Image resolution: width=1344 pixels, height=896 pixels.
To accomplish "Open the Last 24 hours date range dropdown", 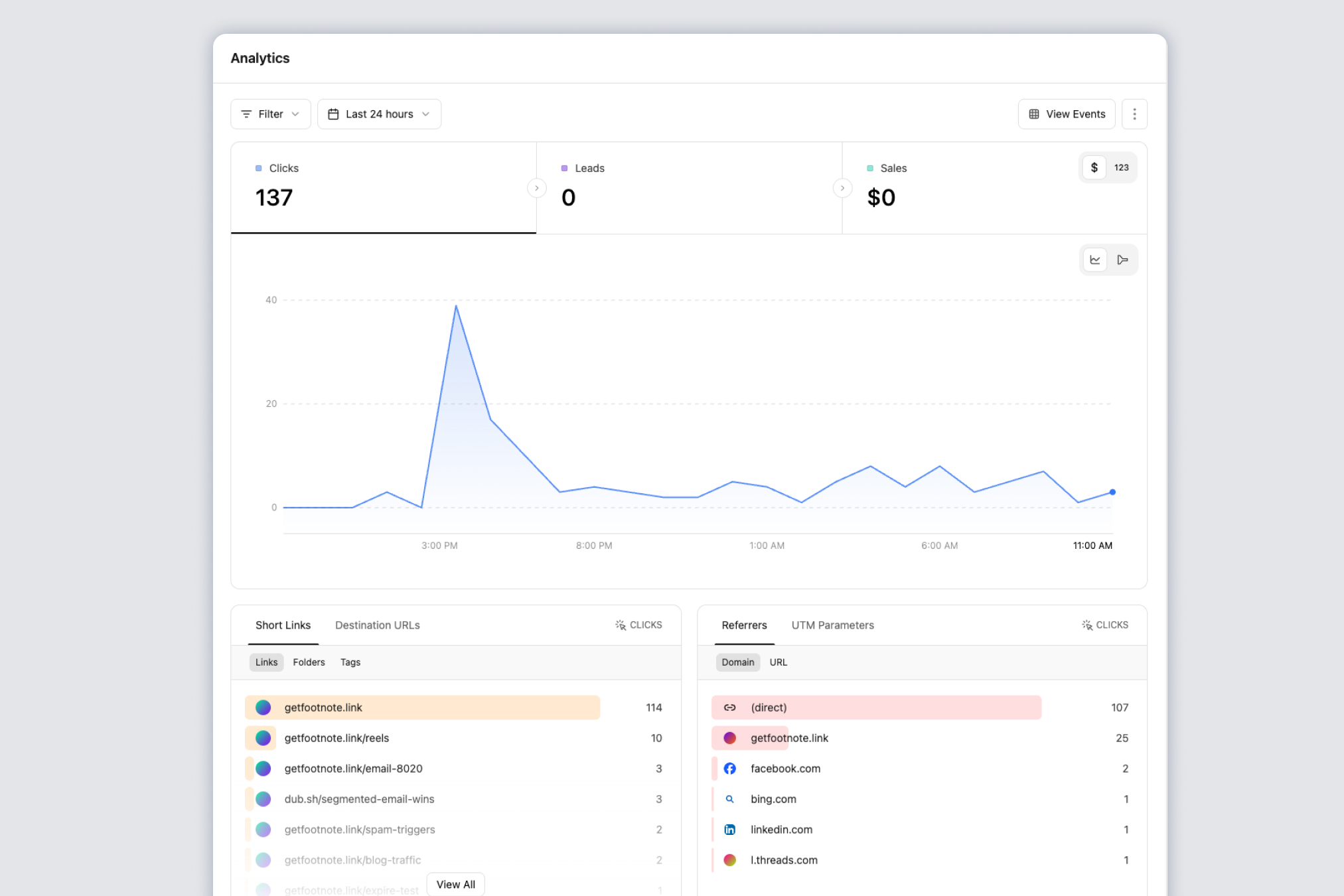I will click(379, 114).
